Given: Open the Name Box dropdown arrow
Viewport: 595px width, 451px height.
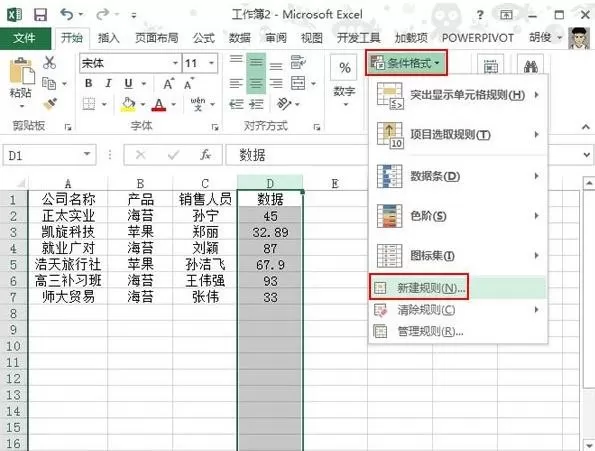Looking at the screenshot, I should coord(87,154).
